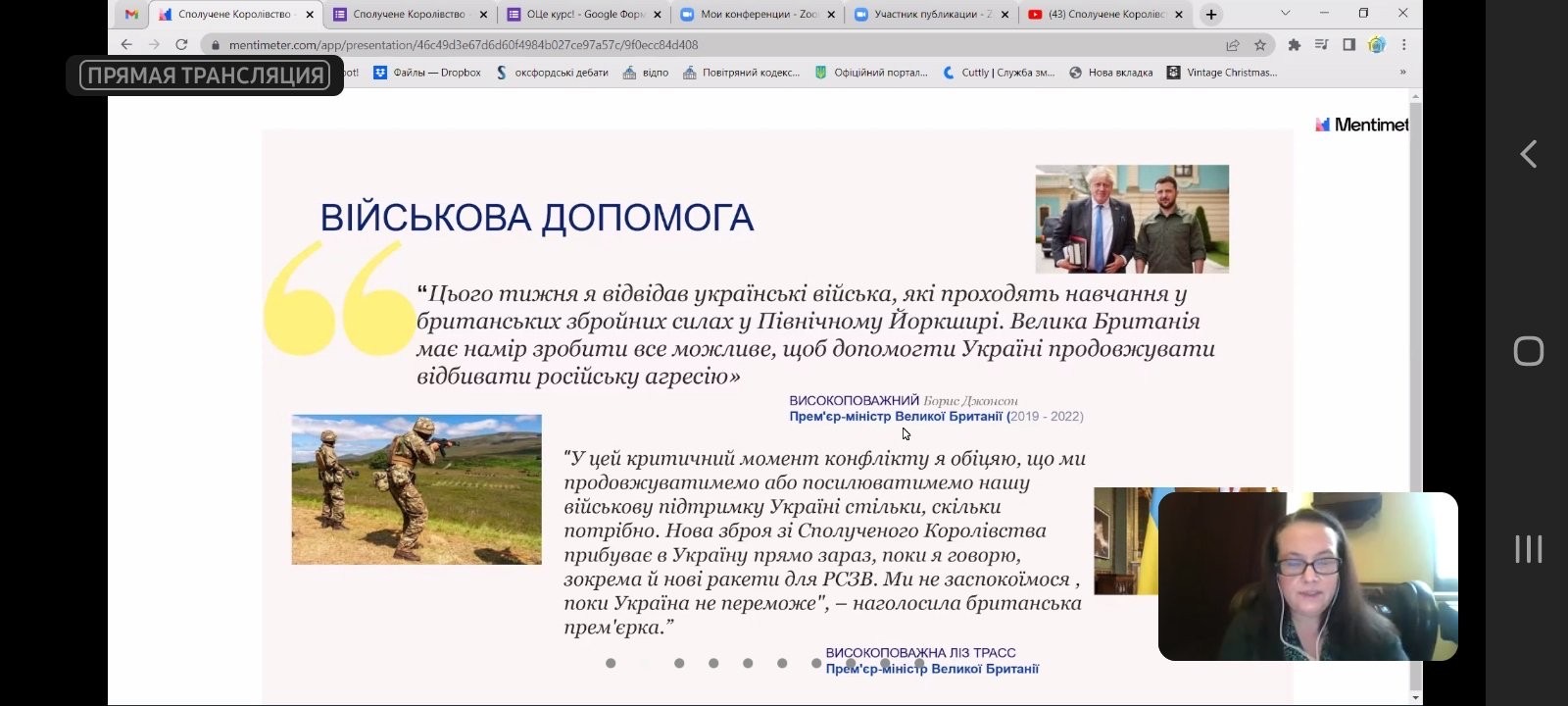Open the 'ОЦе курс! - Google Форм' tab

[584, 15]
